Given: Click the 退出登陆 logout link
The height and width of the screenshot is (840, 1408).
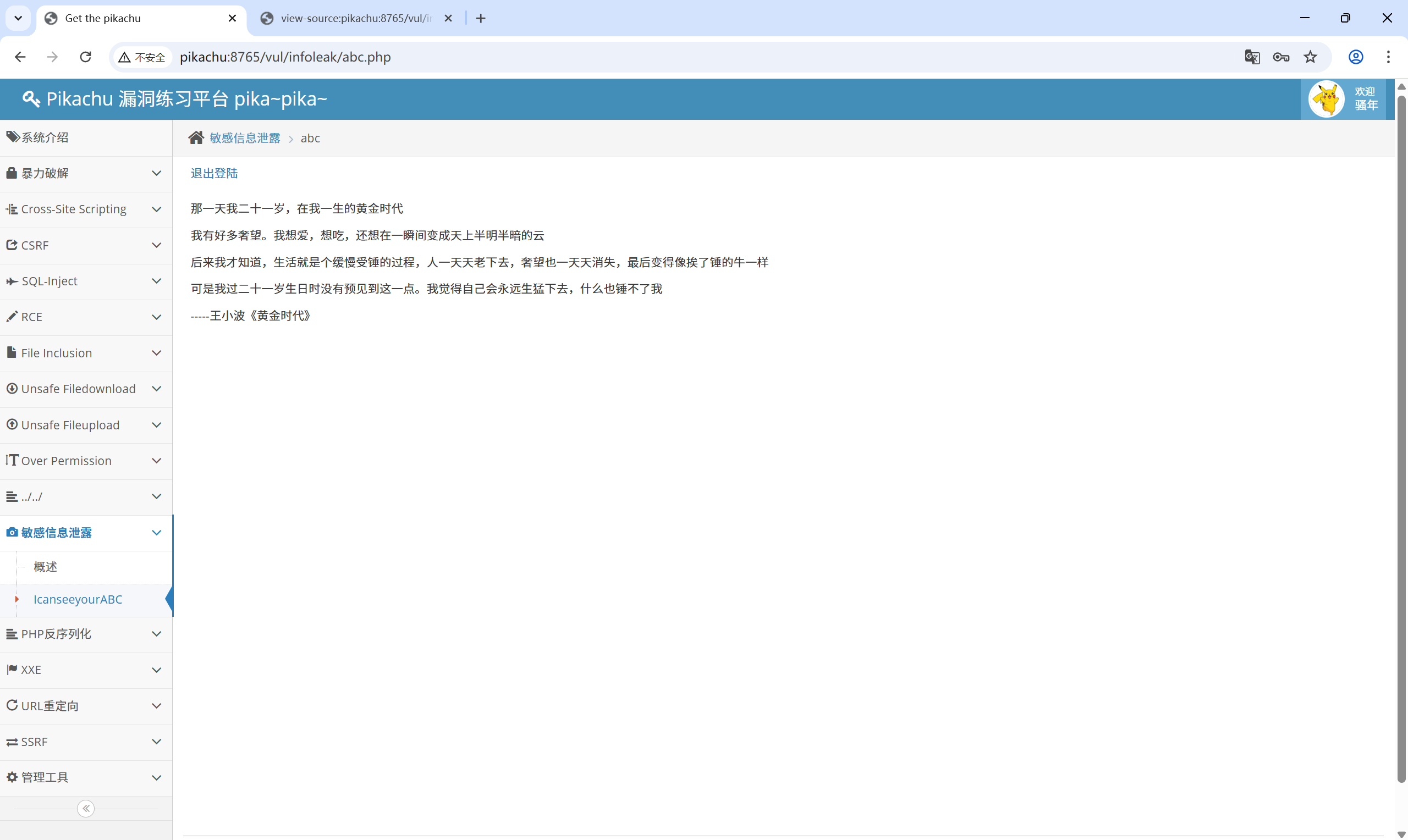Looking at the screenshot, I should pyautogui.click(x=214, y=173).
